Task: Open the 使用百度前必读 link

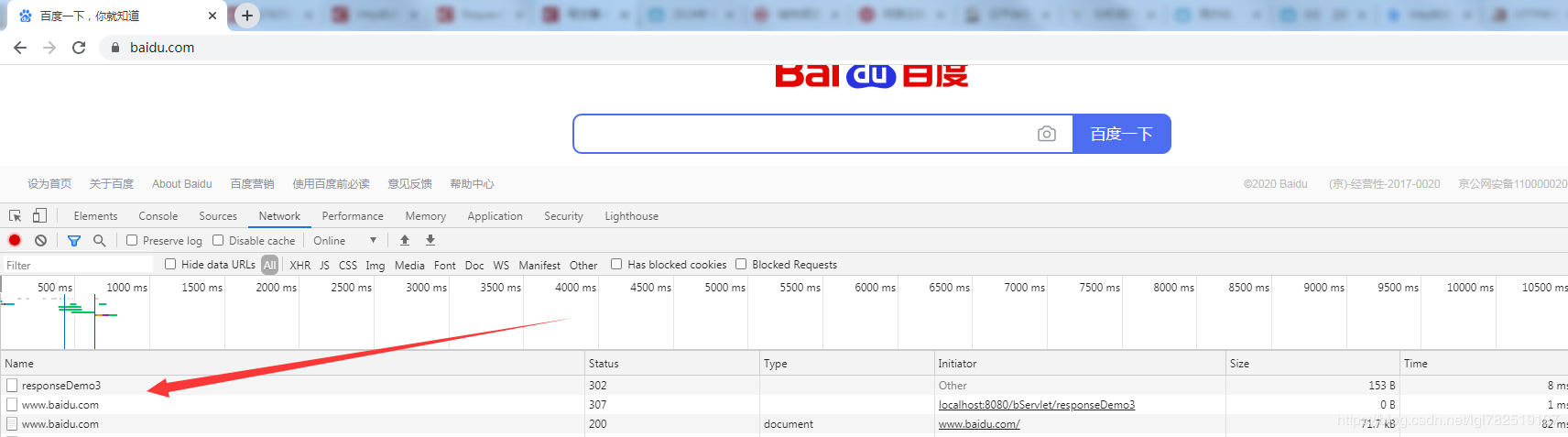Action: [x=331, y=184]
